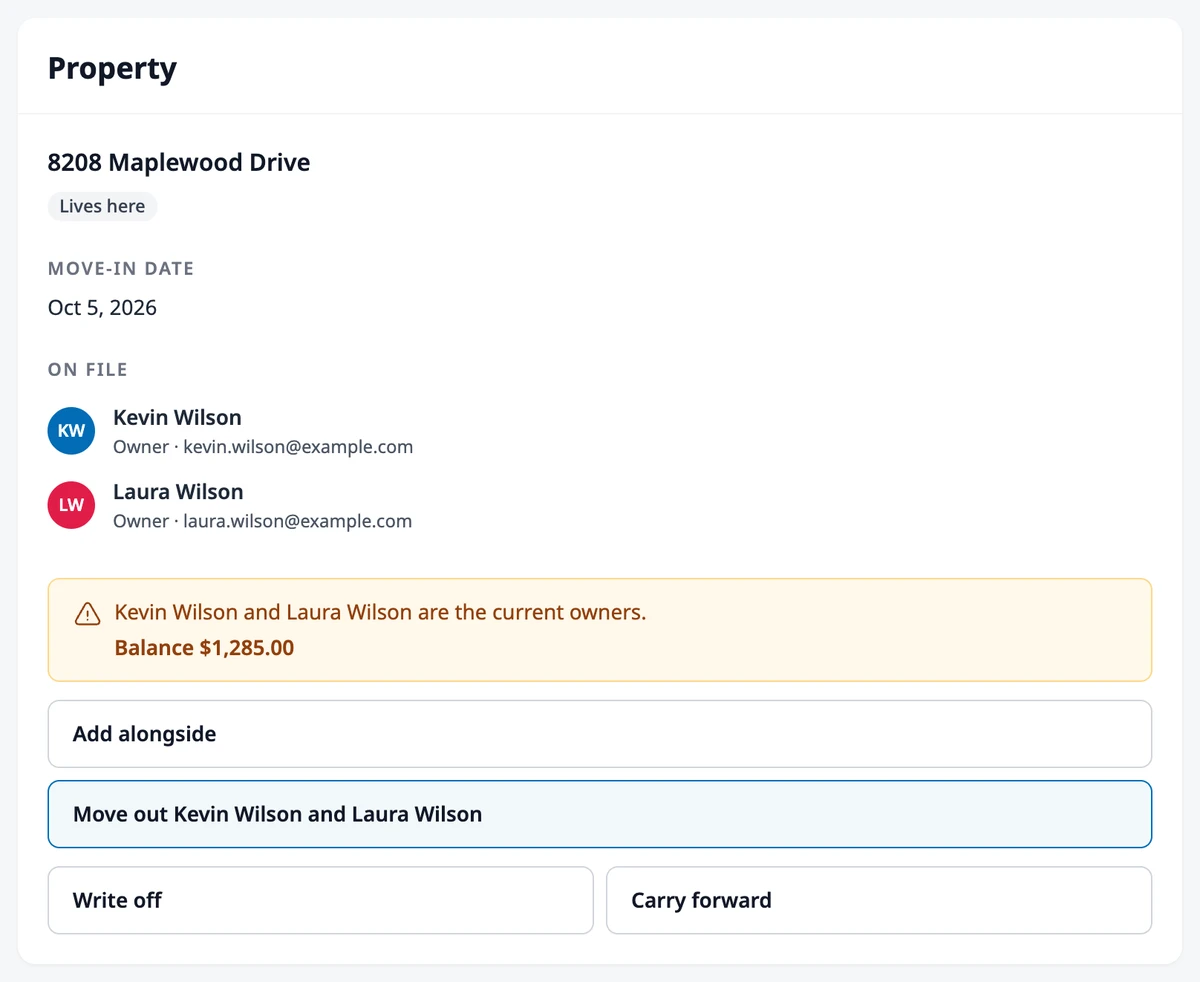Pick the Write off option
Image resolution: width=1200 pixels, height=982 pixels.
pyautogui.click(x=321, y=900)
